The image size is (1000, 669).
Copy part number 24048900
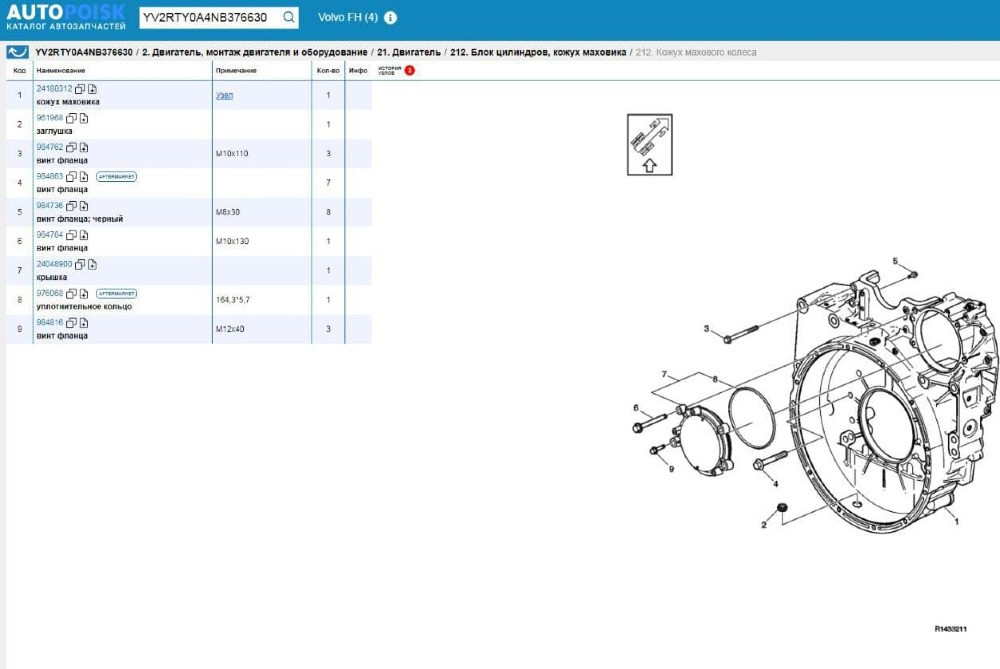[x=80, y=265]
